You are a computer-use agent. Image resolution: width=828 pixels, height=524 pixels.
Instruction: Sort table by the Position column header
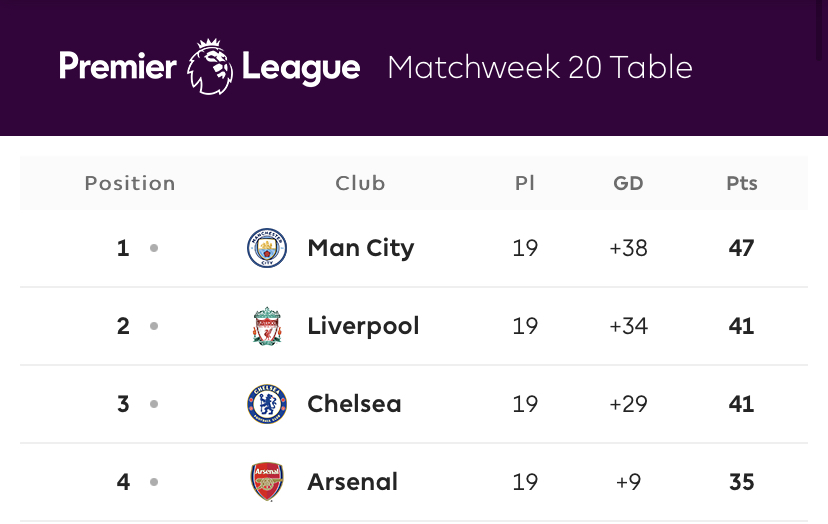(130, 183)
